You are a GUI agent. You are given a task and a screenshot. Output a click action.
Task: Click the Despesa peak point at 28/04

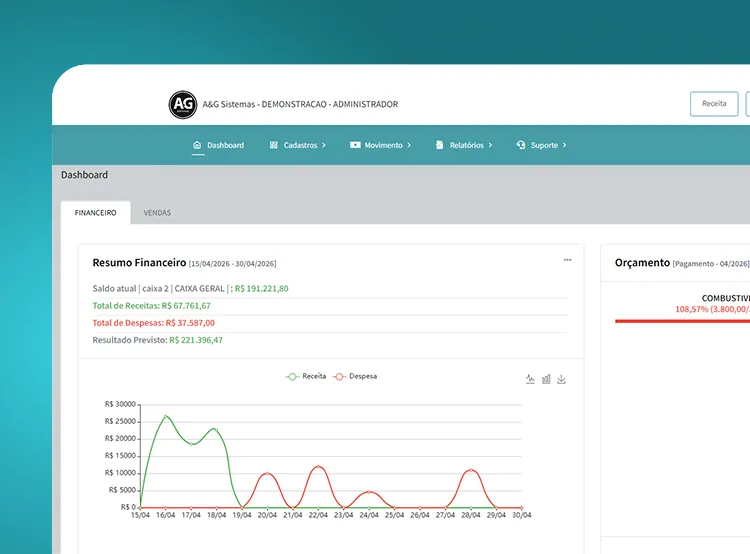click(x=471, y=470)
